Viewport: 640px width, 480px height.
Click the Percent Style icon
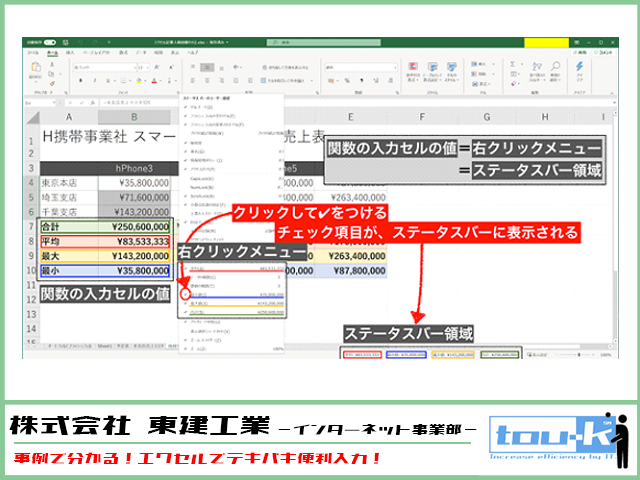[x=347, y=81]
